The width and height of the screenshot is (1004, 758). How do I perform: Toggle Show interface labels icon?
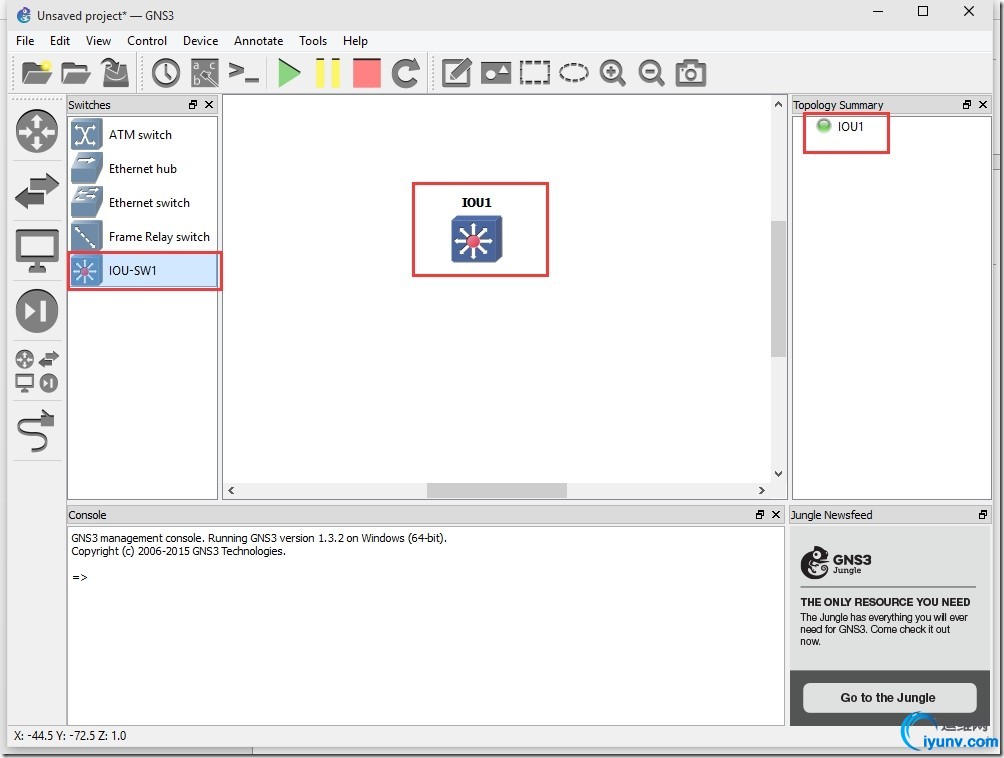click(205, 72)
